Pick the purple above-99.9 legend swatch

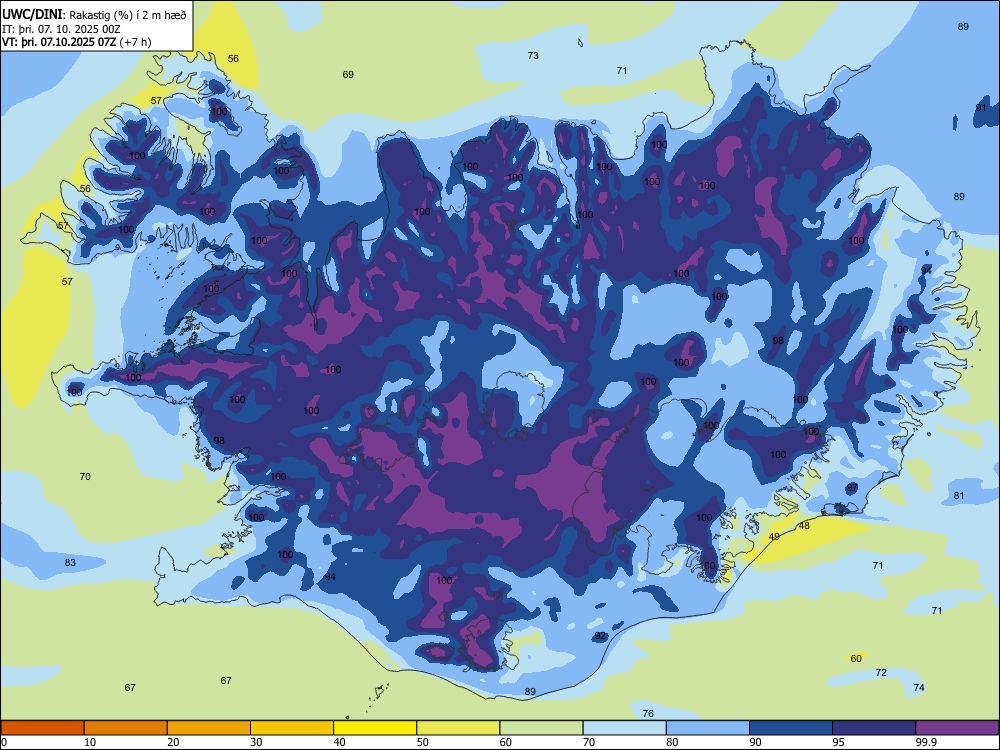click(957, 728)
